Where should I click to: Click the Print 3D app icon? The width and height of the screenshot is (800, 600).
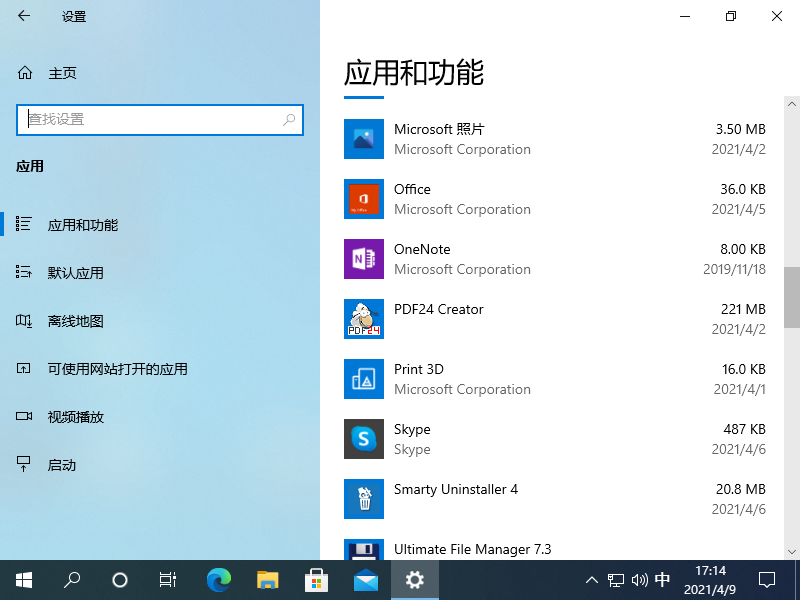pyautogui.click(x=364, y=379)
